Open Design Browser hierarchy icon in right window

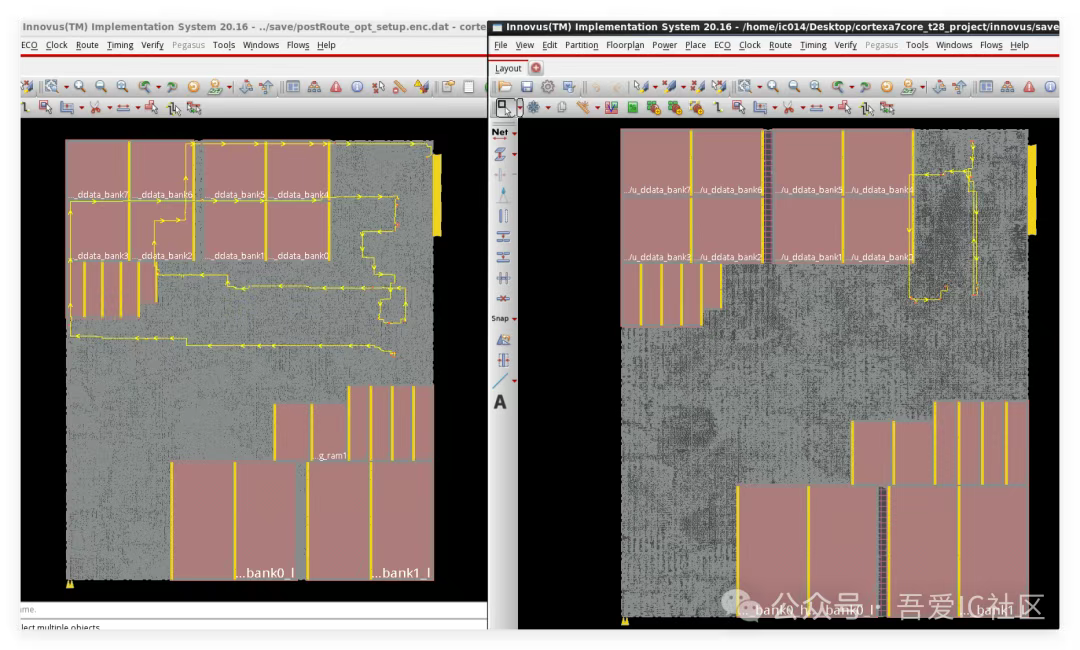tap(1008, 87)
